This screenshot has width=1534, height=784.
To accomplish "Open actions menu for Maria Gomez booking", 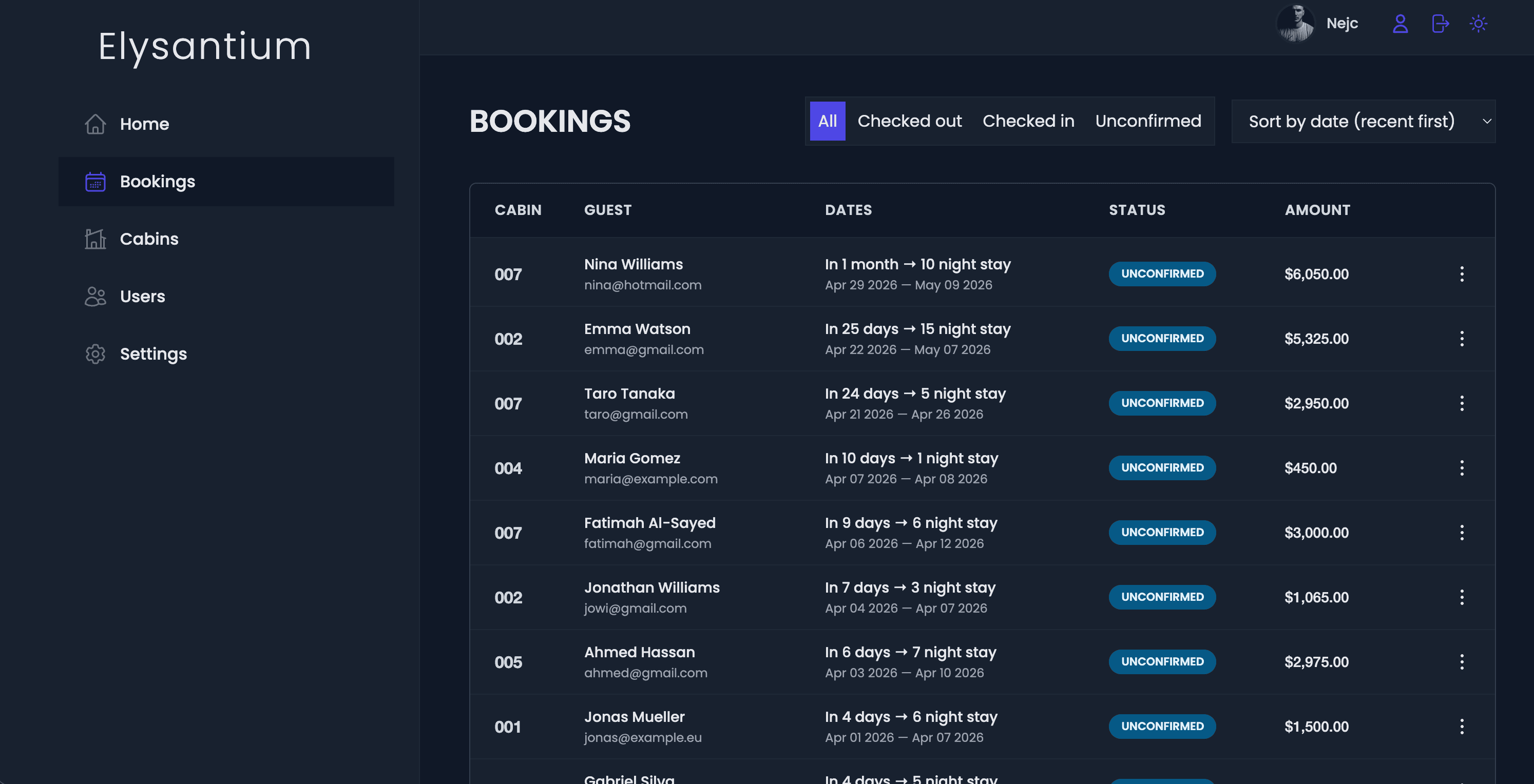I will [1461, 468].
